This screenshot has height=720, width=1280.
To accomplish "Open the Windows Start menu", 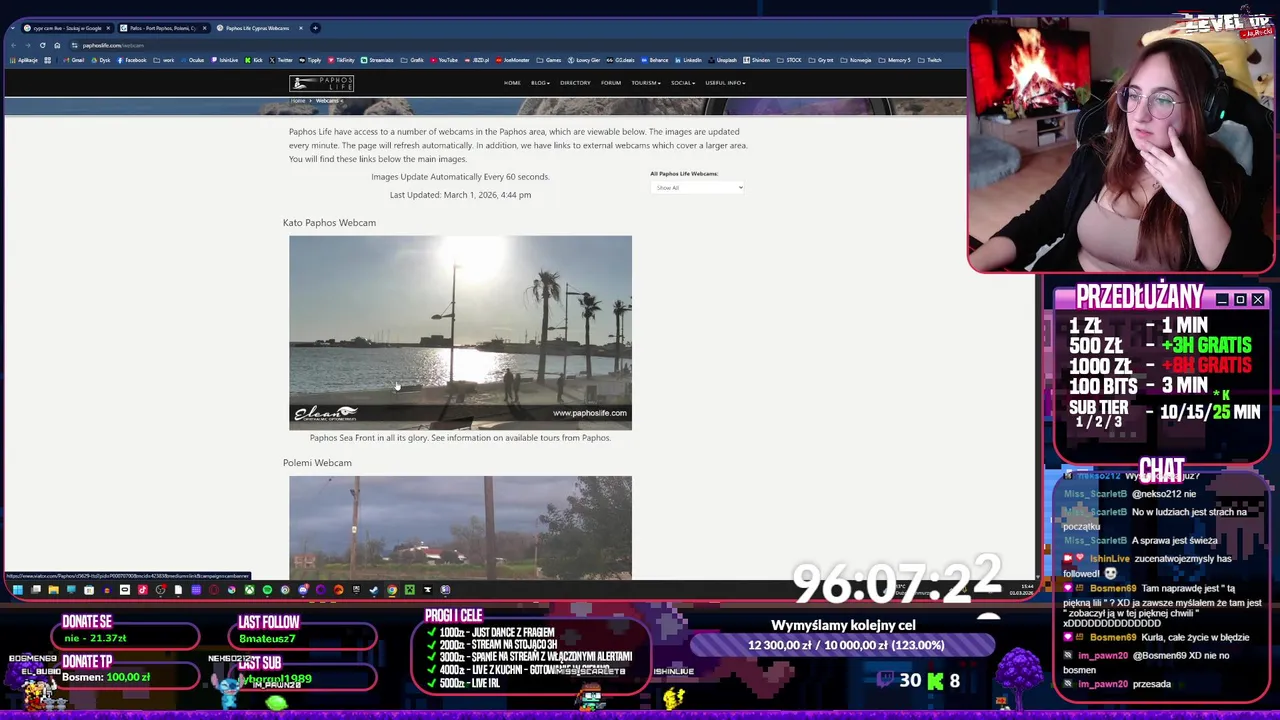I will 17,590.
